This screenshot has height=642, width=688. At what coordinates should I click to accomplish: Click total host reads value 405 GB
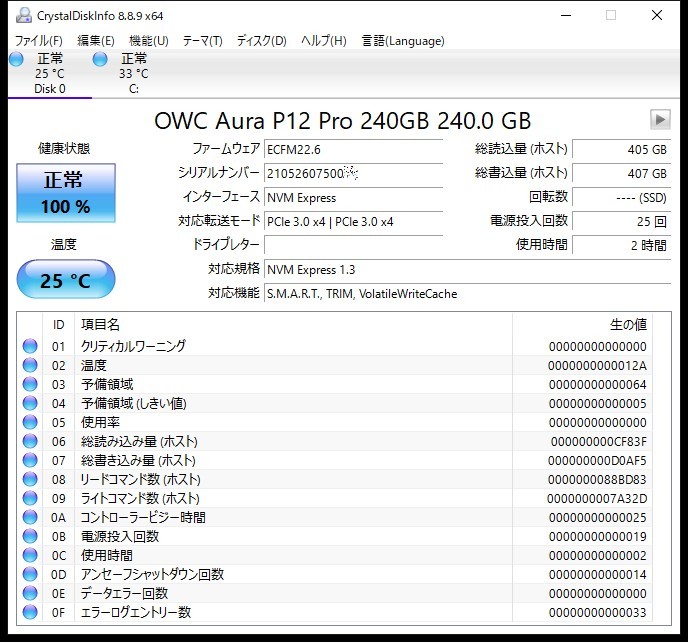[x=622, y=150]
